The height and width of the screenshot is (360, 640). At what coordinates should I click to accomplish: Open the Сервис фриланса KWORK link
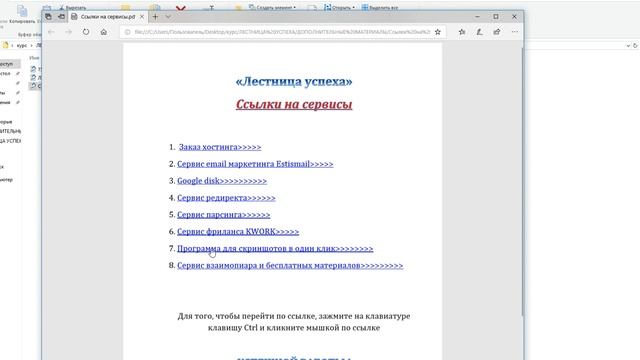[238, 231]
